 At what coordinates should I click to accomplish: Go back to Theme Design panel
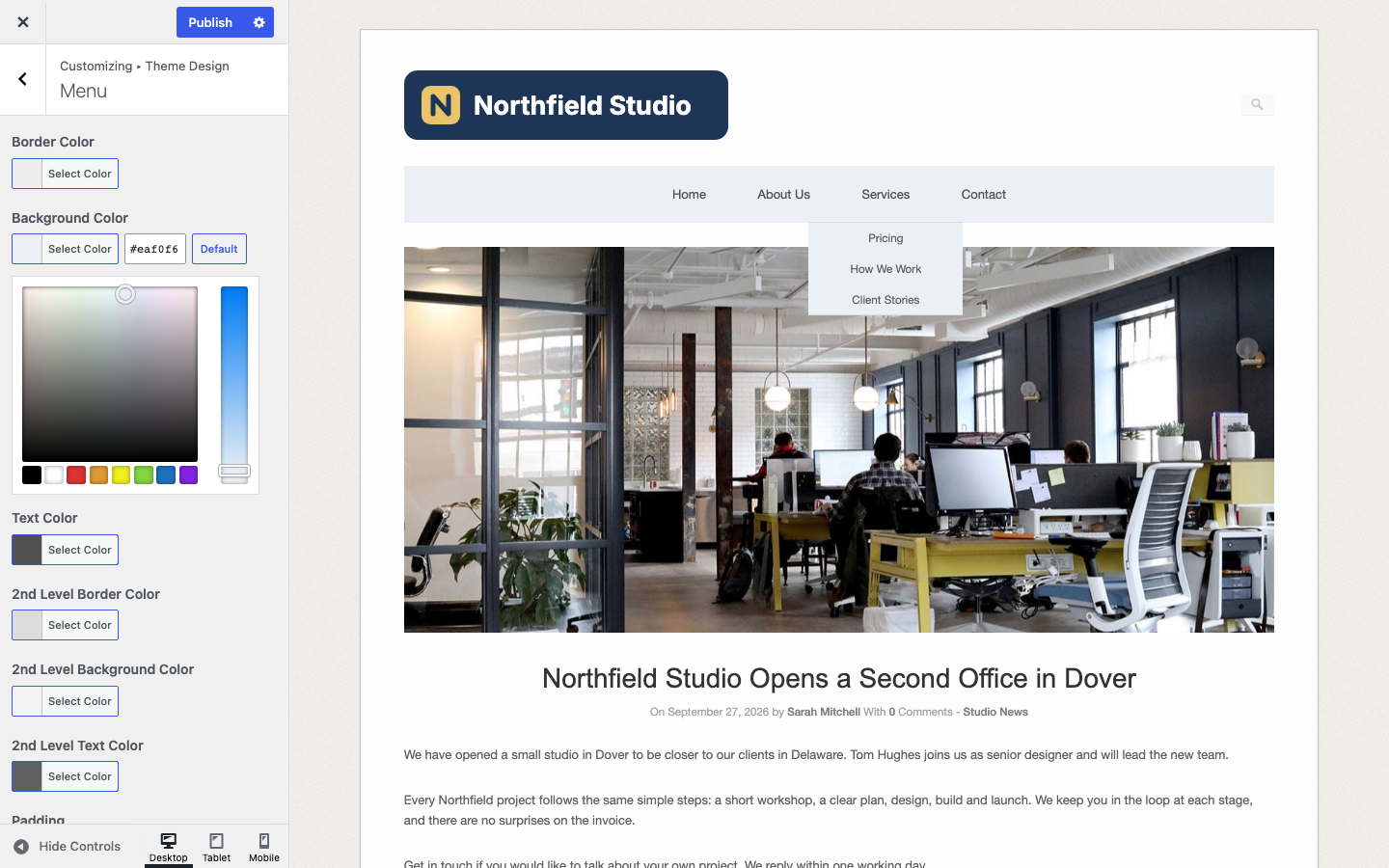(23, 79)
